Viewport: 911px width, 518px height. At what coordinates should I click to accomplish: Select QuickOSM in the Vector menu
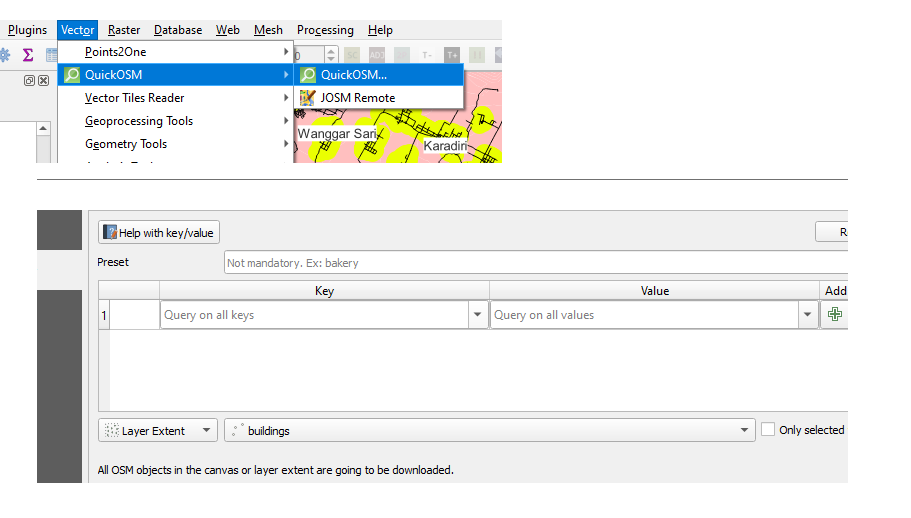click(175, 74)
